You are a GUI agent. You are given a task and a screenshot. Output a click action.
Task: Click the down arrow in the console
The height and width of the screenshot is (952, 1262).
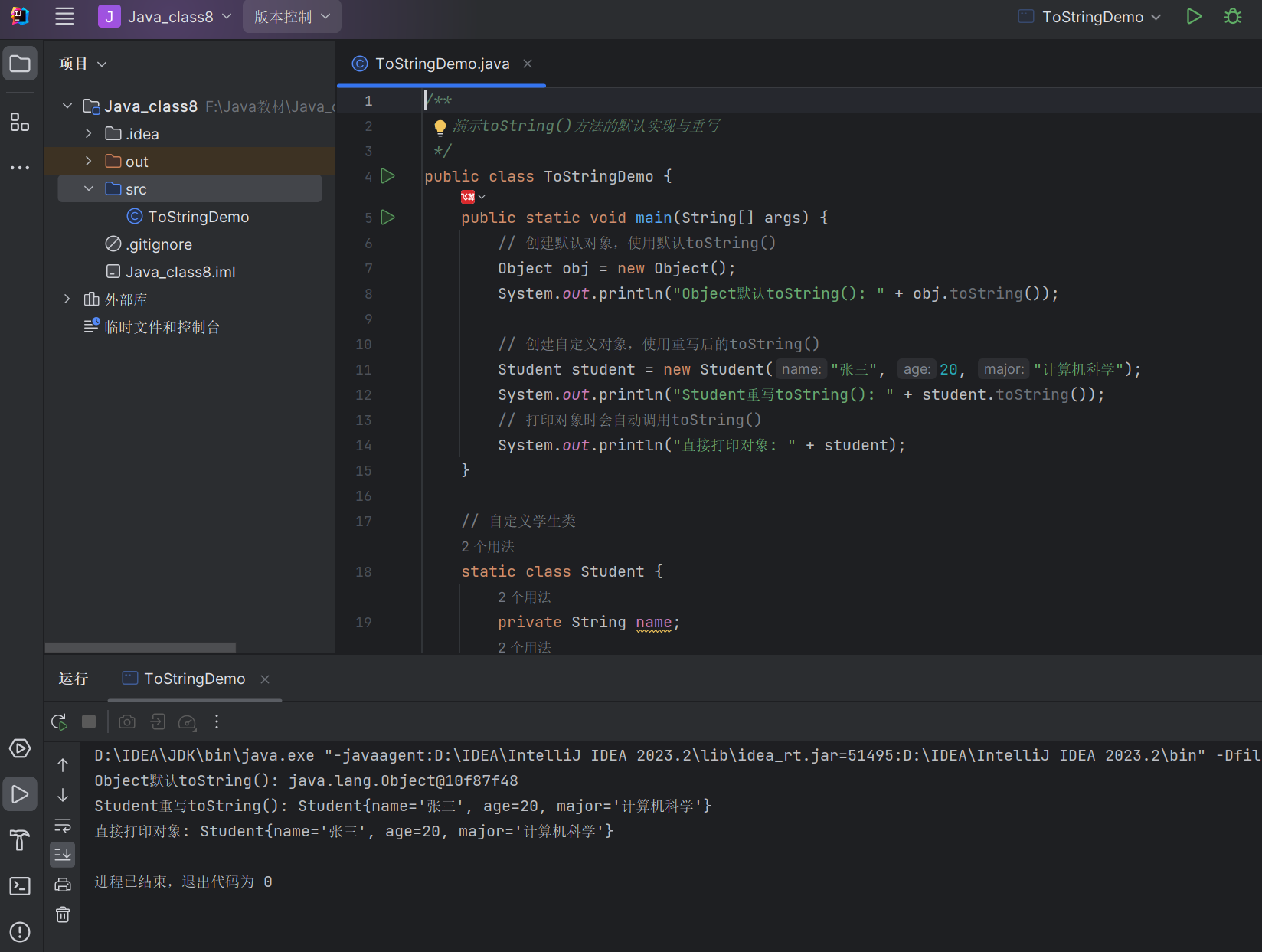click(x=63, y=795)
